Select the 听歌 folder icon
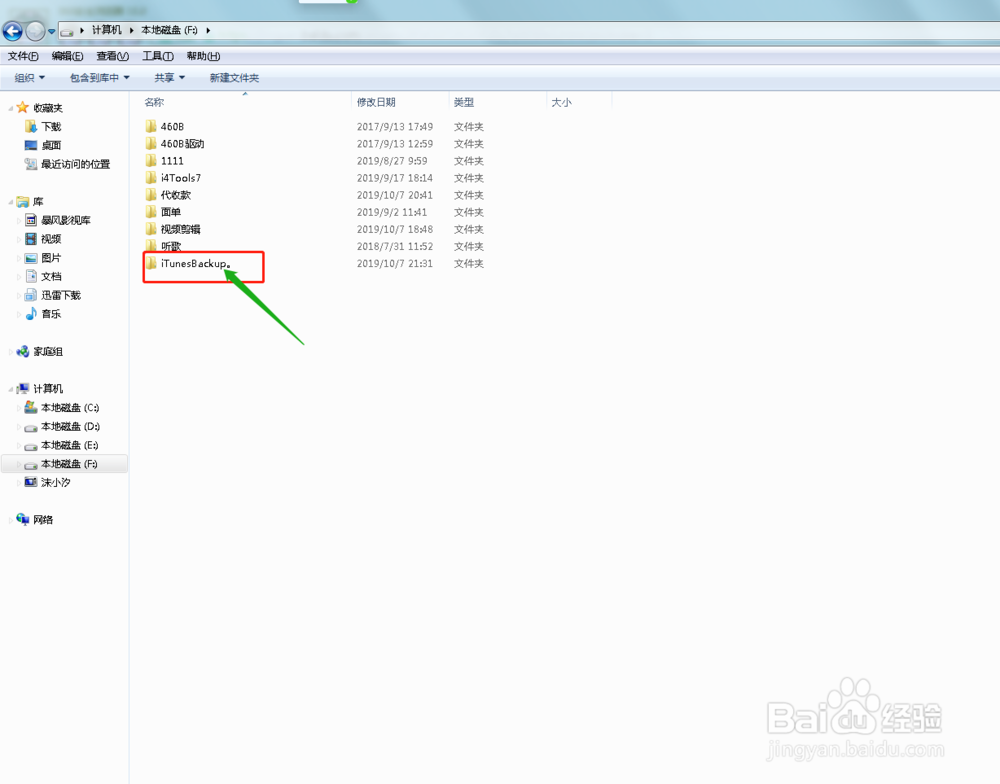The width and height of the screenshot is (1000, 784). (x=151, y=246)
